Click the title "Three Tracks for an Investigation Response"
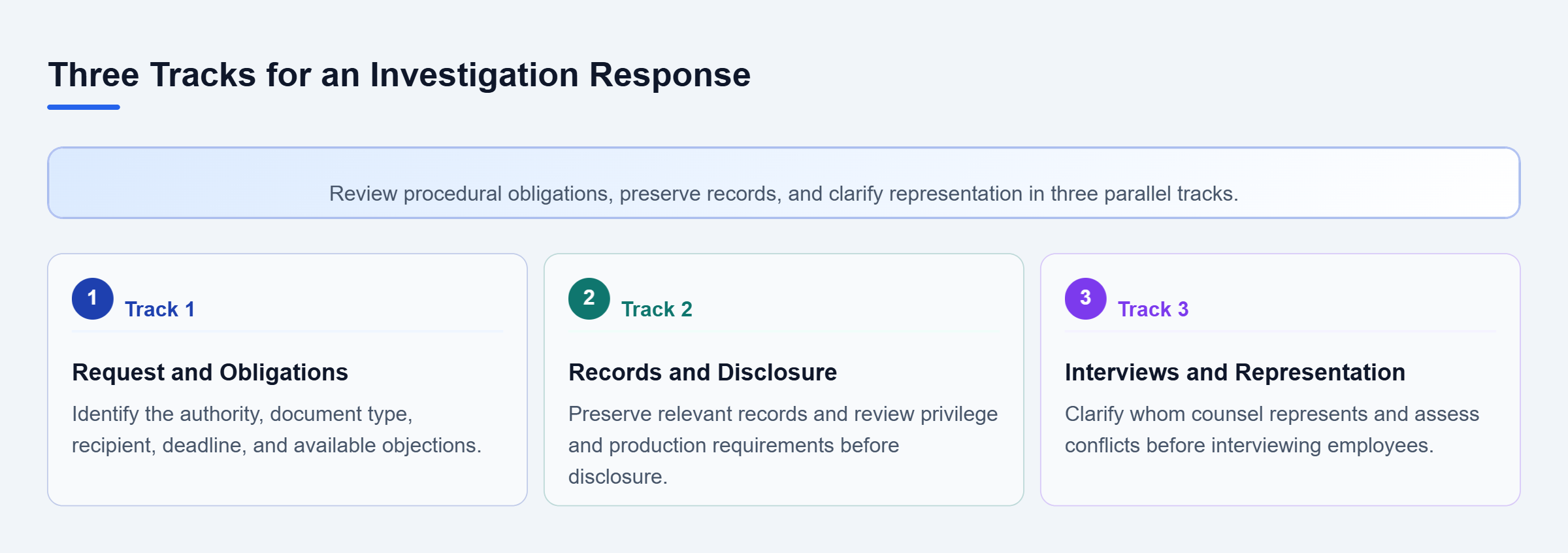The width and height of the screenshot is (1568, 553). point(399,75)
